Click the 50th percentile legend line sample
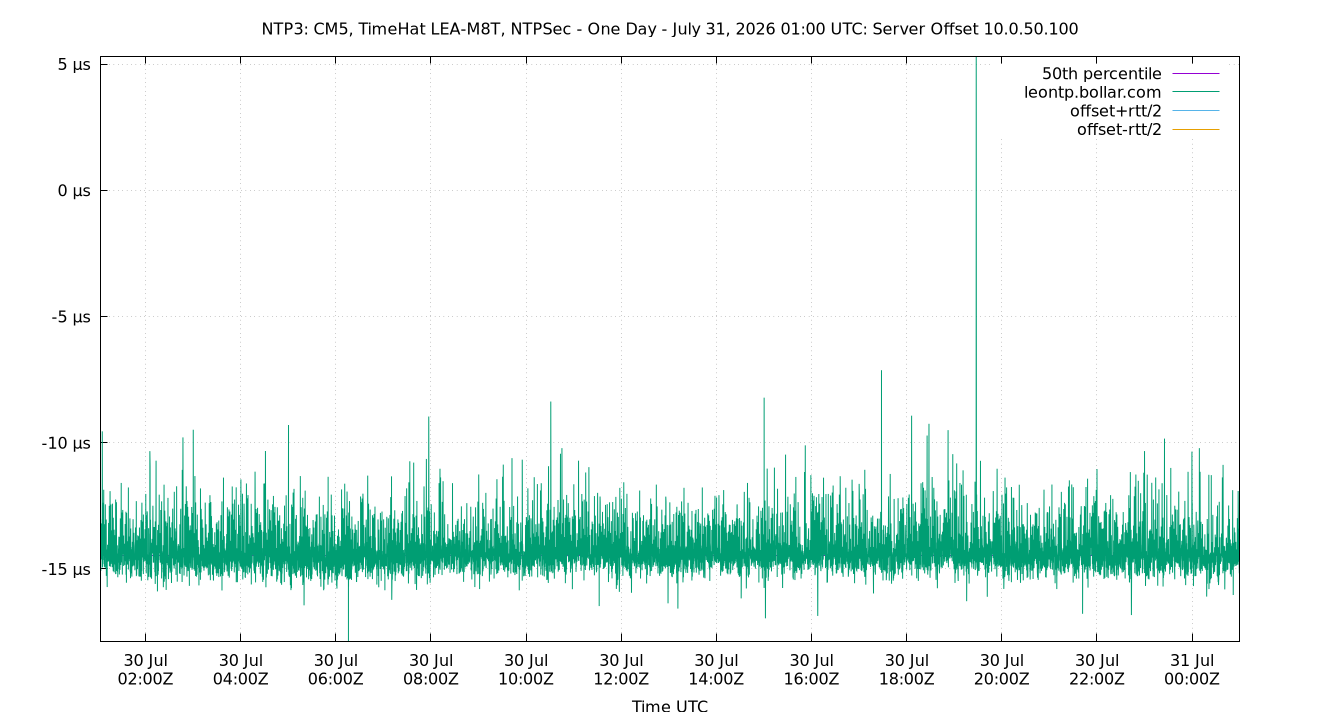This screenshot has height=720, width=1340. [1195, 74]
